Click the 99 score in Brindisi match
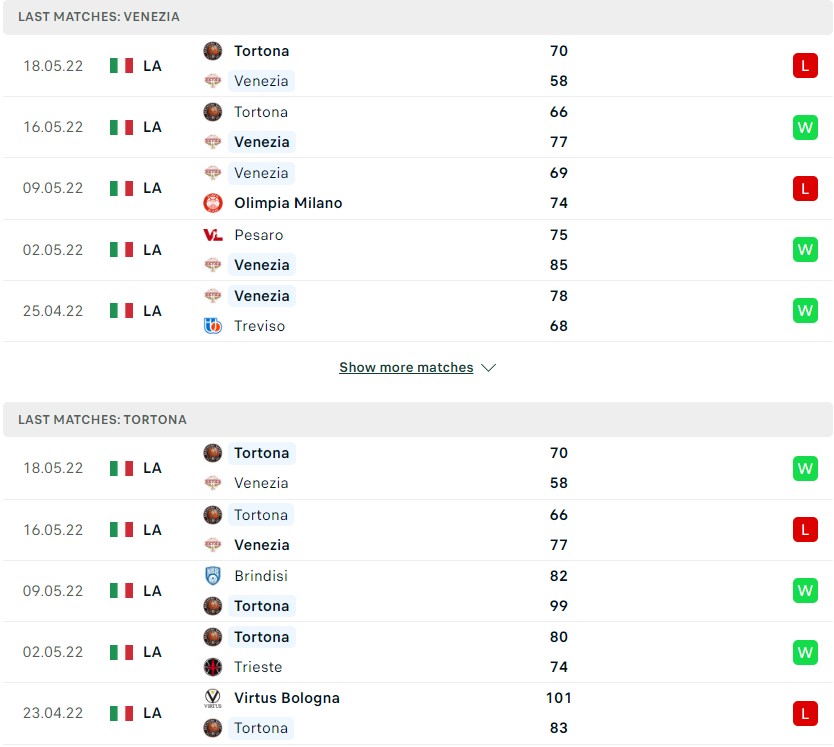The width and height of the screenshot is (834, 747). point(558,606)
